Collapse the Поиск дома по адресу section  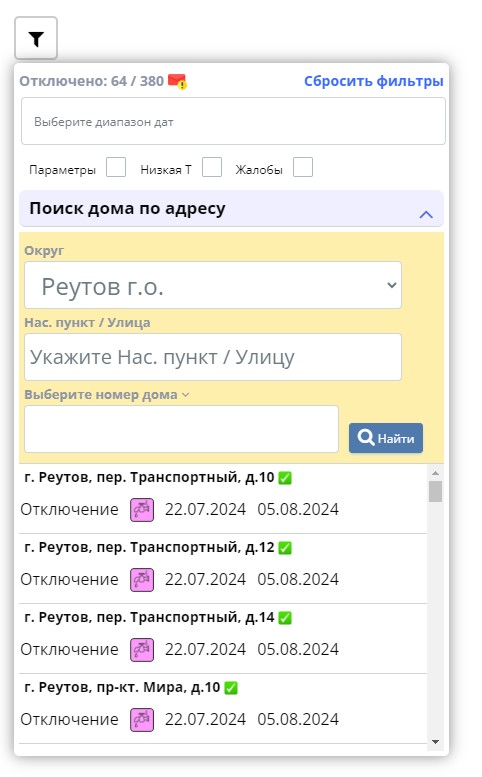426,214
